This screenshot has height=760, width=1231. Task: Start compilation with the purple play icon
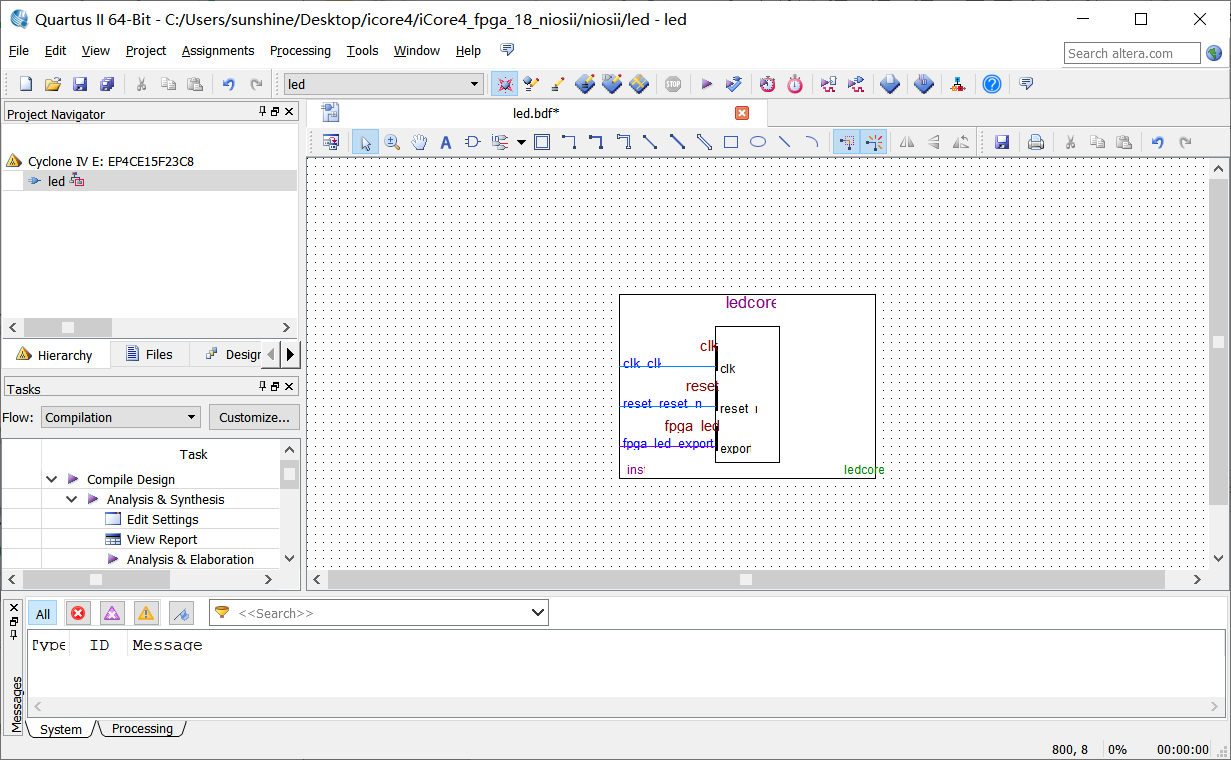point(706,84)
